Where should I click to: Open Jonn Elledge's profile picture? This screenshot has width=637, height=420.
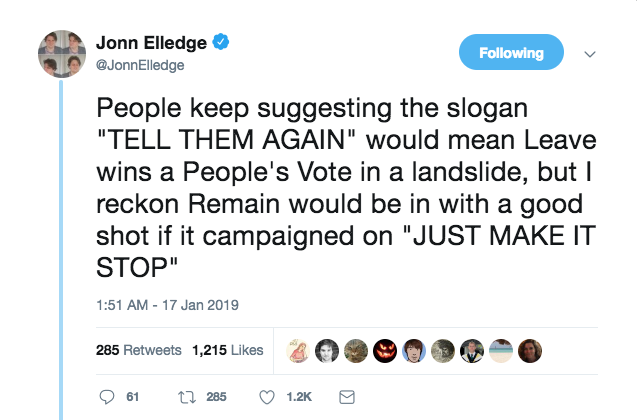61,53
